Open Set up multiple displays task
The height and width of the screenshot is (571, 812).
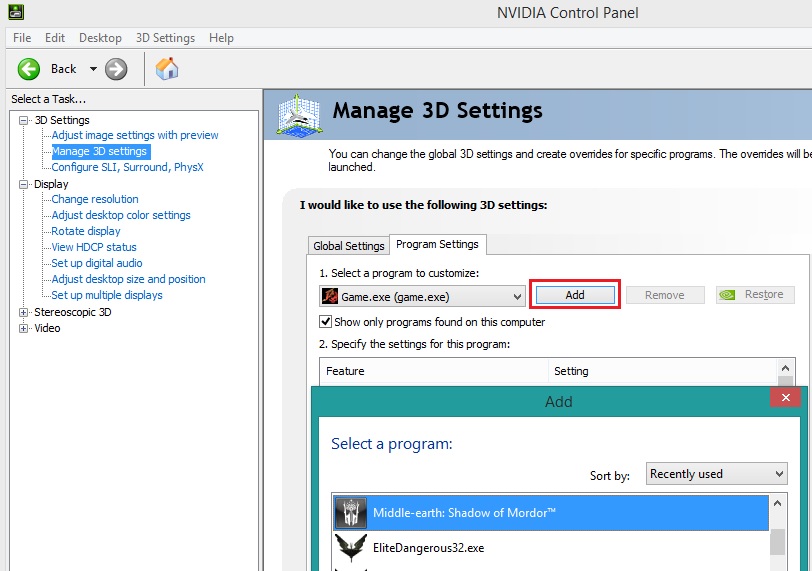pyautogui.click(x=107, y=295)
